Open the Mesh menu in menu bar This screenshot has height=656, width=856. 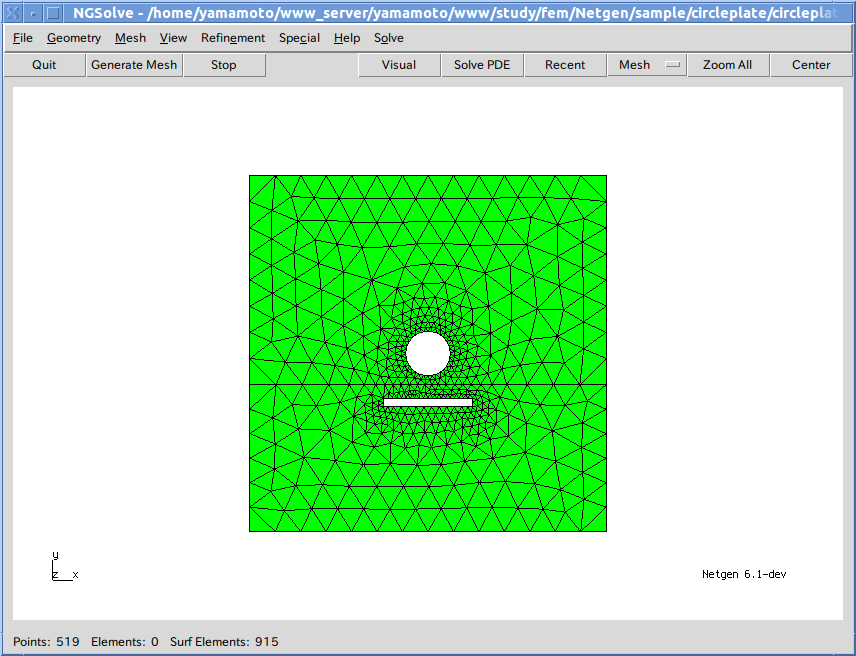point(130,38)
